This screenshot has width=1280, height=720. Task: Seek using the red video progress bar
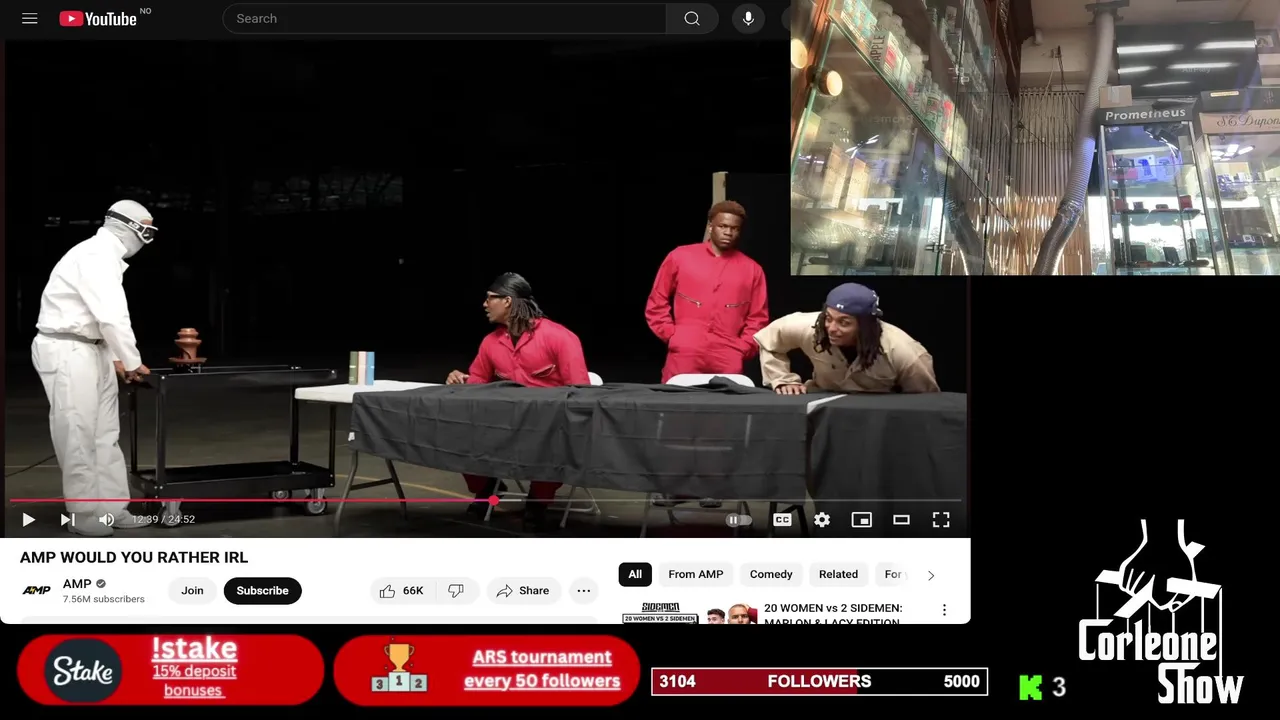coord(485,500)
